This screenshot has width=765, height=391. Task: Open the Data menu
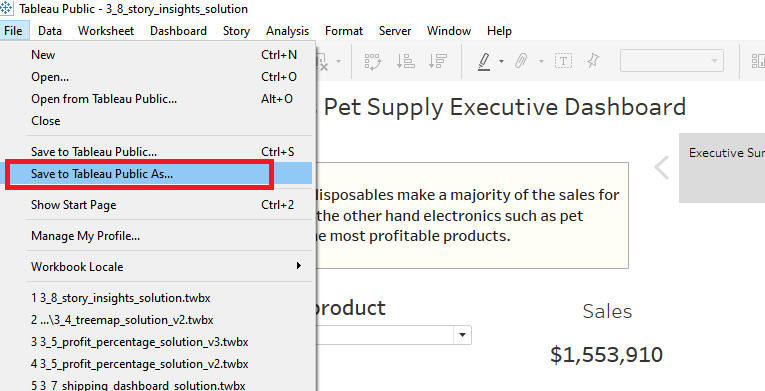pos(50,31)
